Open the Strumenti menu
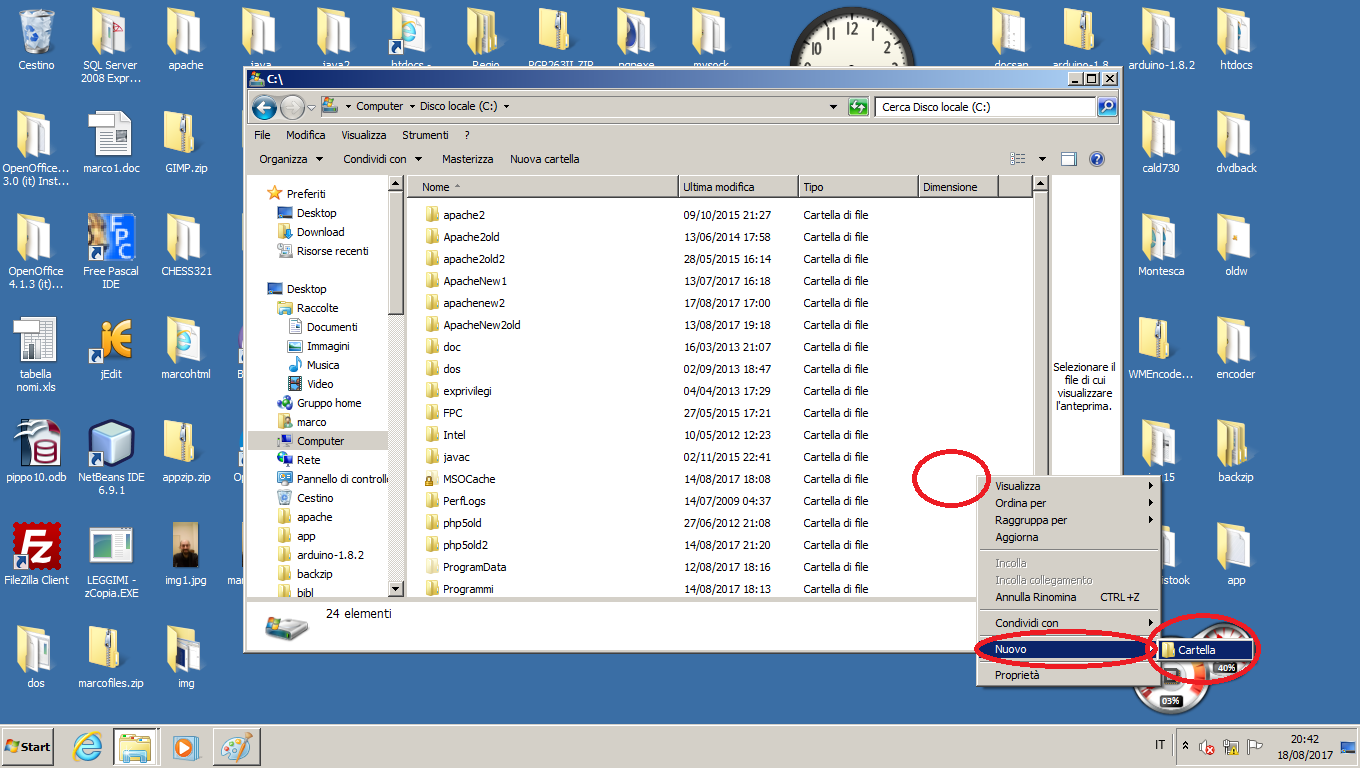This screenshot has width=1360, height=768. click(x=425, y=135)
